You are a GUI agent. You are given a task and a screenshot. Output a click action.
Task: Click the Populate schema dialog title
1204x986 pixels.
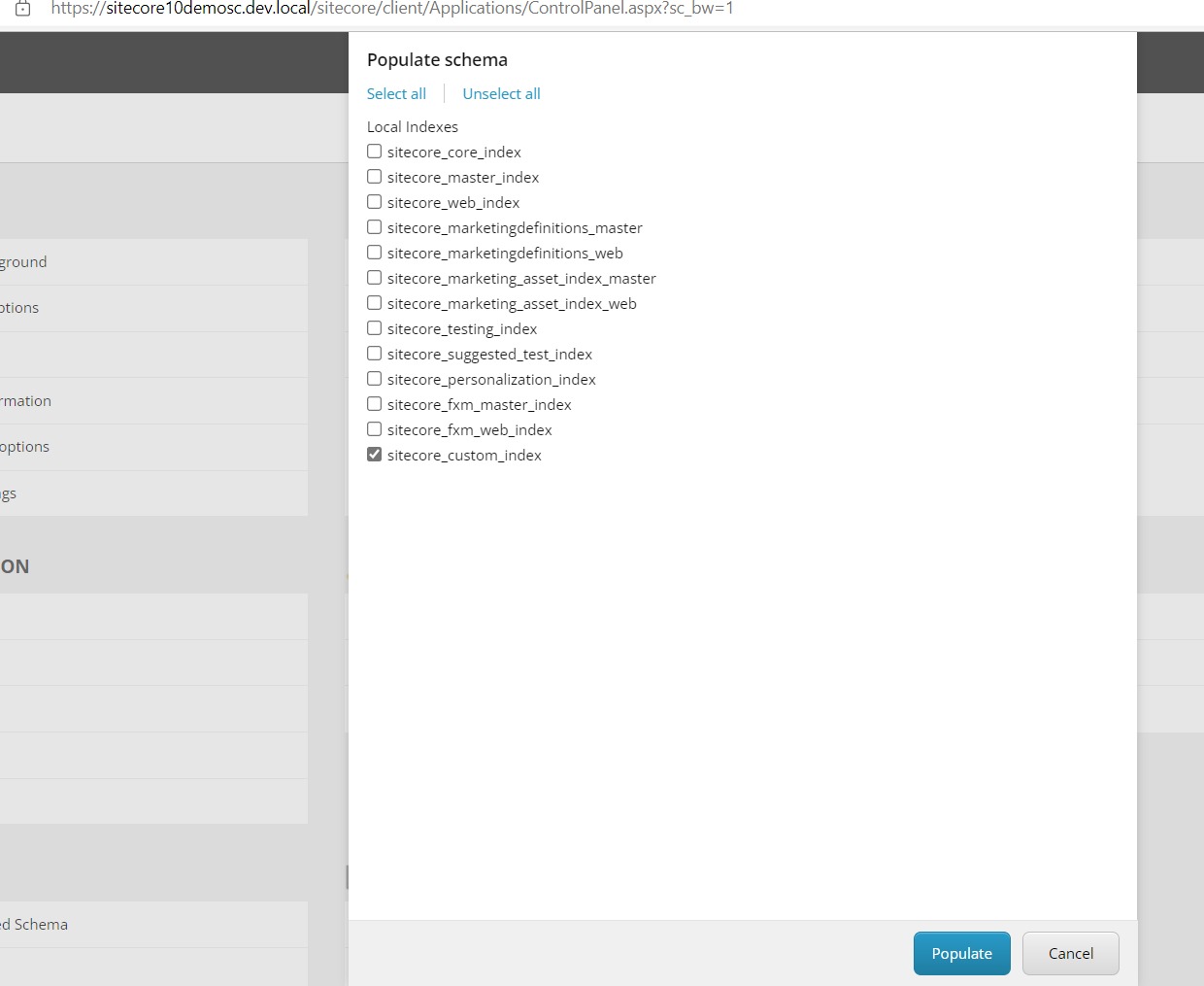point(437,60)
